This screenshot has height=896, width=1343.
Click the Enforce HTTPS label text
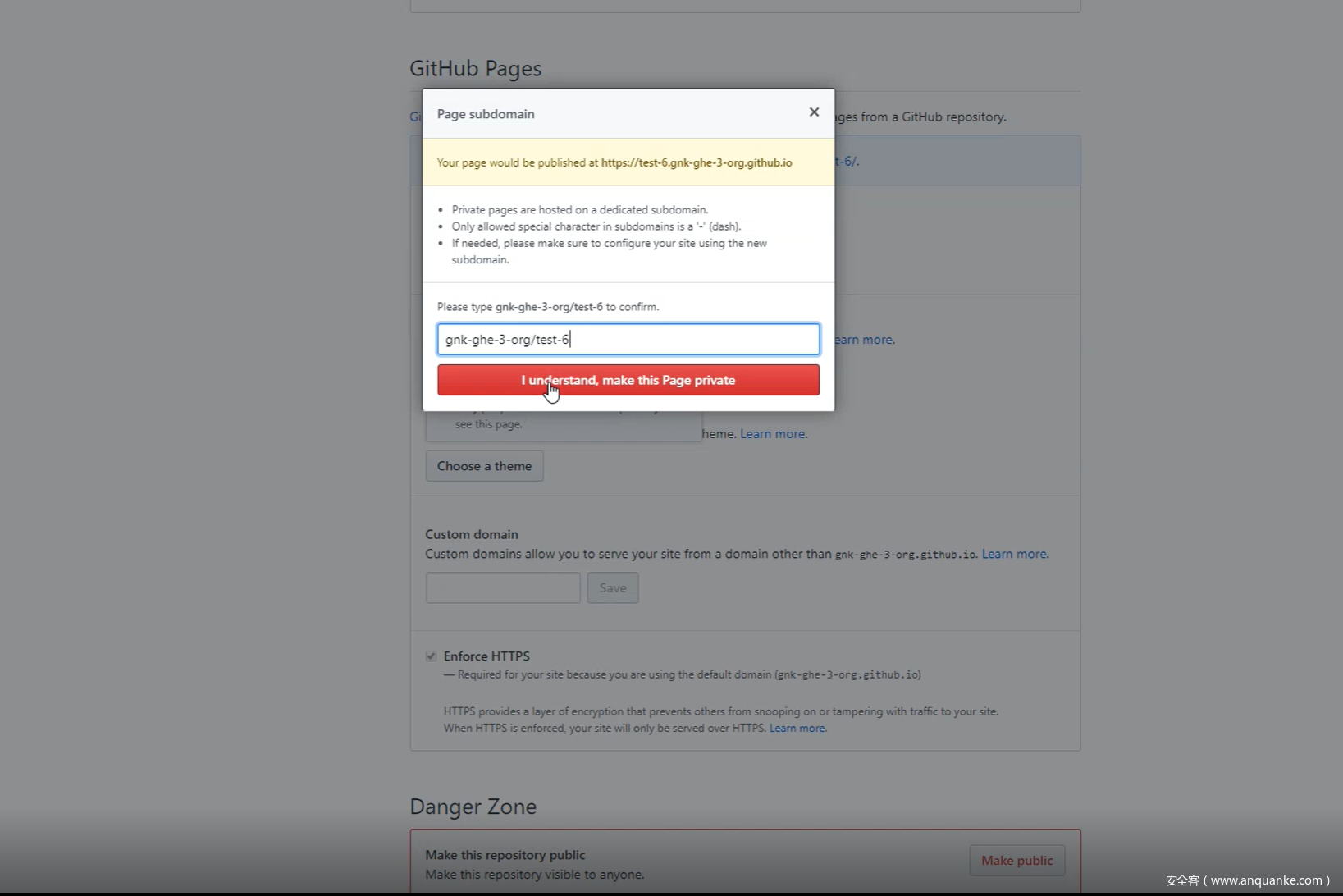[486, 656]
